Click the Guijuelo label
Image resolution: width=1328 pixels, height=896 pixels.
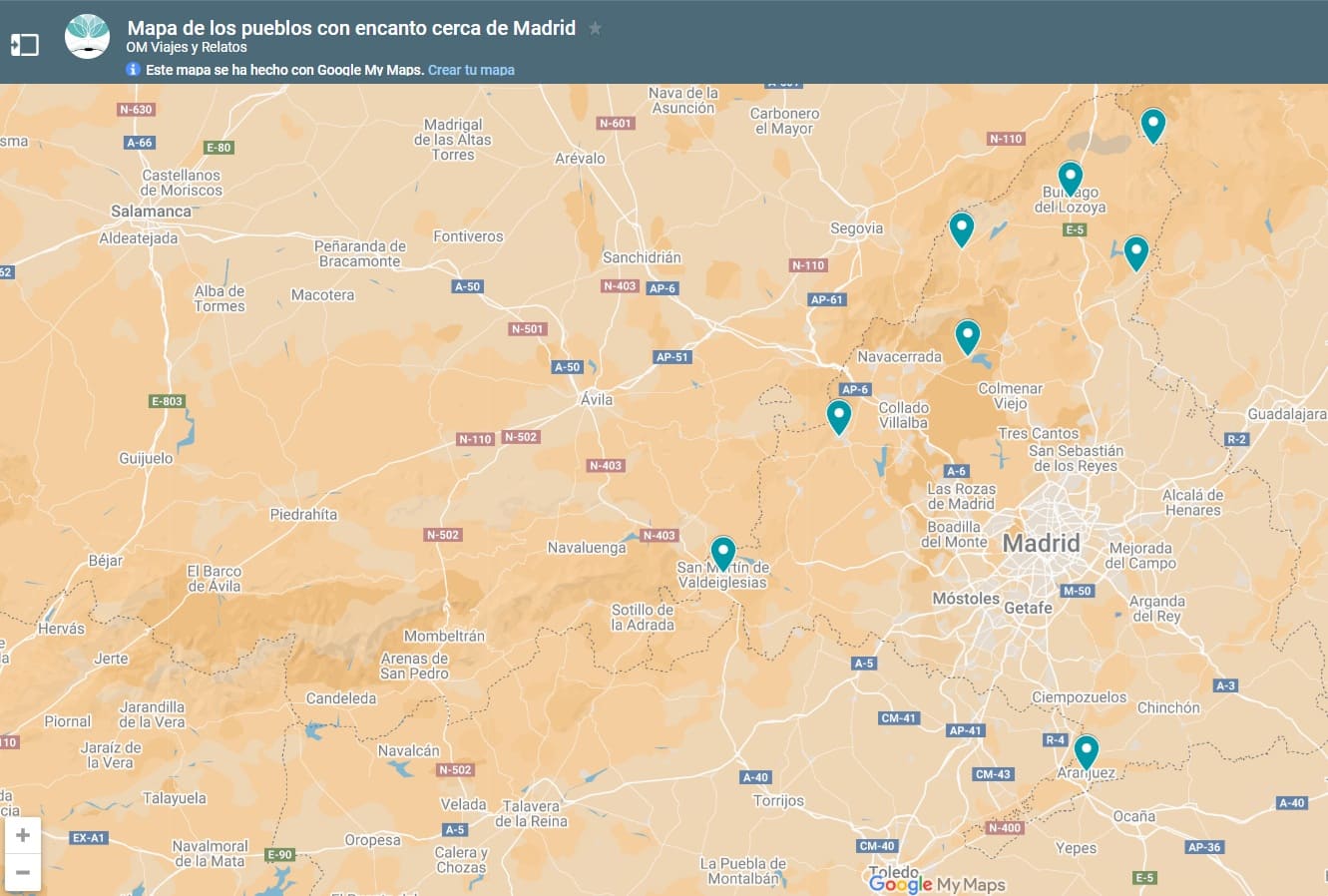146,459
